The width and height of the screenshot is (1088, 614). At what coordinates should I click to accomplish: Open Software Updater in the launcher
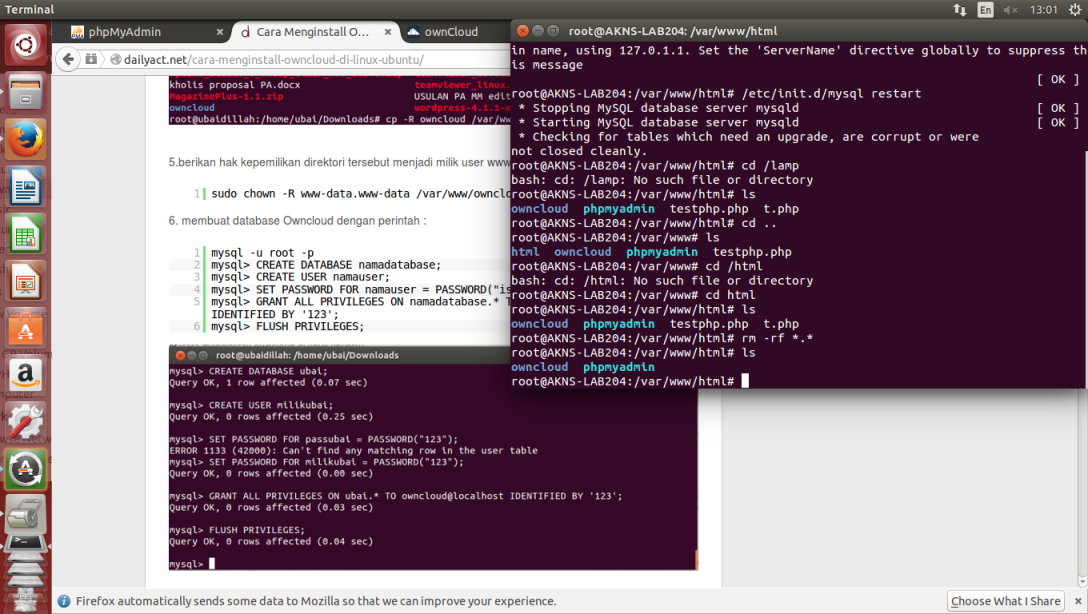pos(26,470)
